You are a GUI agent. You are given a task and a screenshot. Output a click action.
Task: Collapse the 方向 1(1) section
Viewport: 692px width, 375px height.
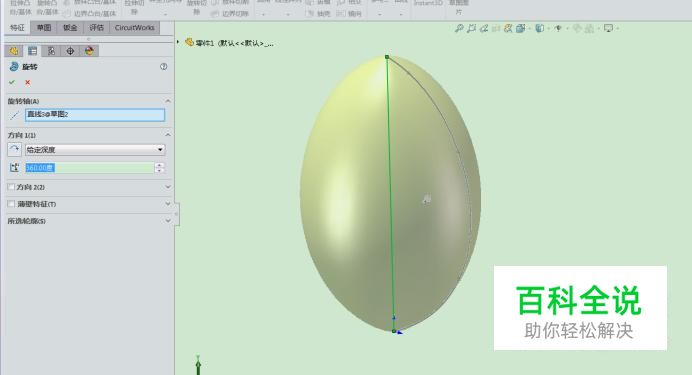pyautogui.click(x=168, y=135)
